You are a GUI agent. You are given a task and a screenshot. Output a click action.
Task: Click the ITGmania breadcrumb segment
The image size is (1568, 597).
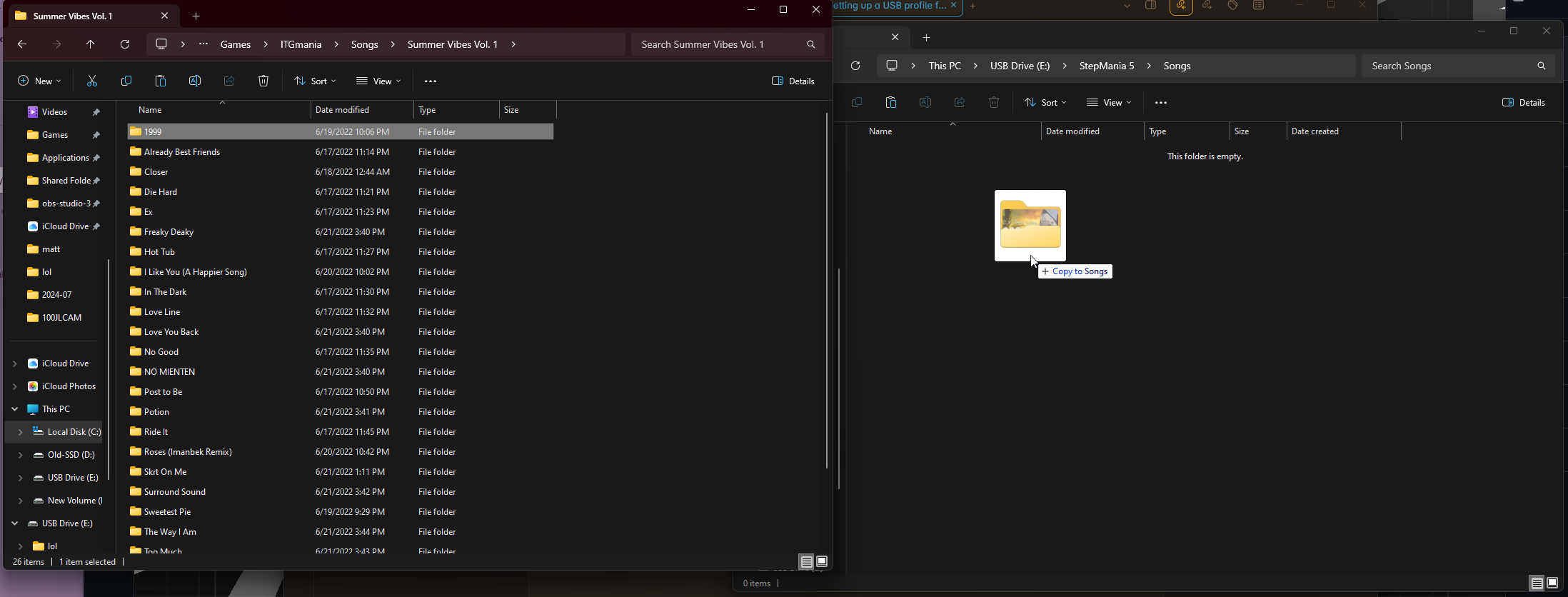coord(301,44)
